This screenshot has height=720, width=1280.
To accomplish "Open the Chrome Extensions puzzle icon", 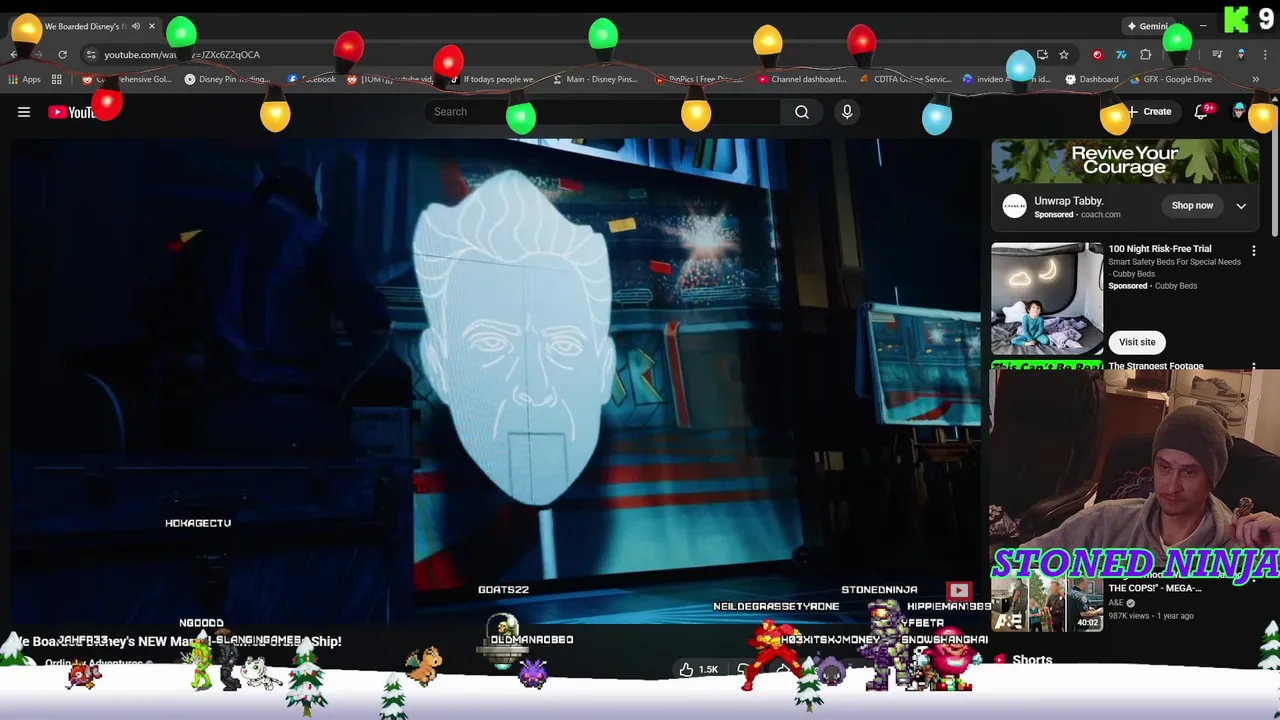I will 1146,55.
